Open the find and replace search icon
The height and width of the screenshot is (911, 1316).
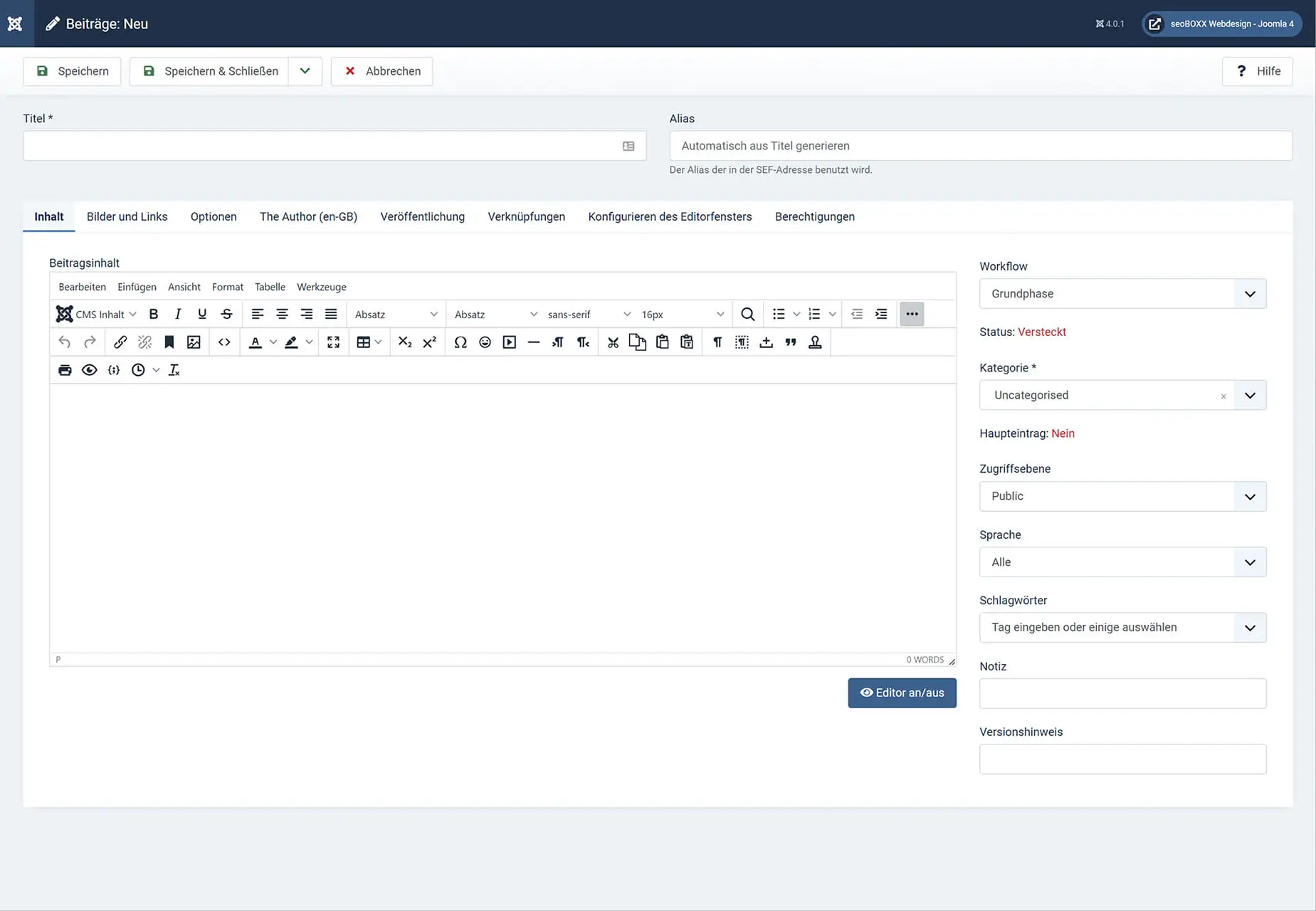[747, 313]
